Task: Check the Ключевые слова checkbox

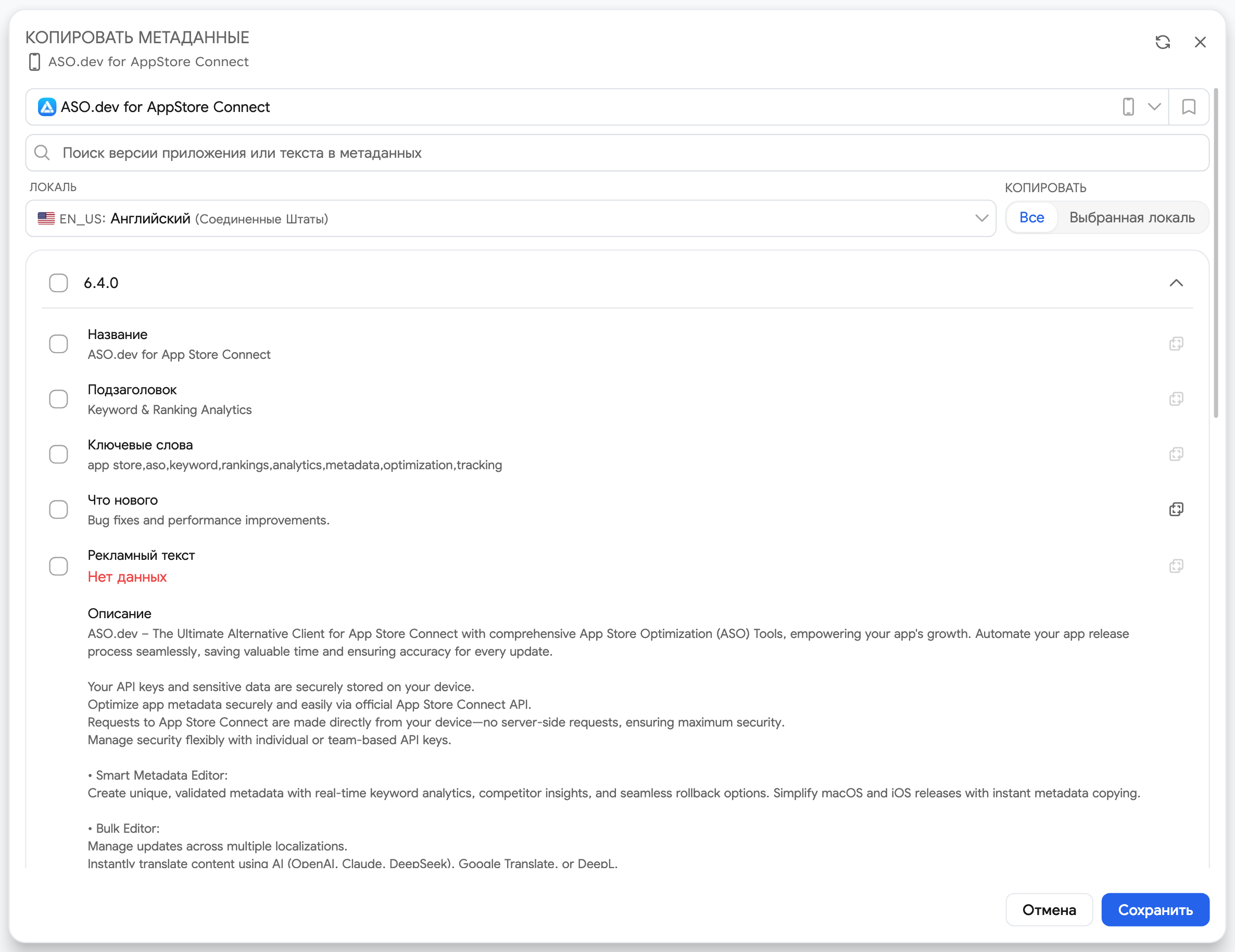Action: [x=58, y=454]
